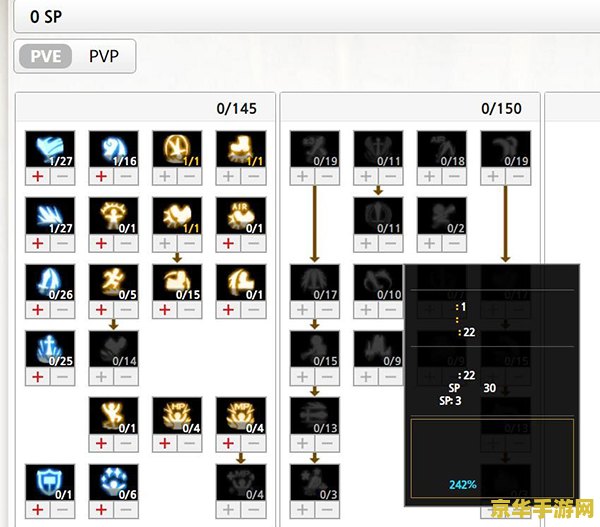Select the golden figure with radiating halo skill 0/1
Screen dimensions: 600x527
tap(114, 216)
